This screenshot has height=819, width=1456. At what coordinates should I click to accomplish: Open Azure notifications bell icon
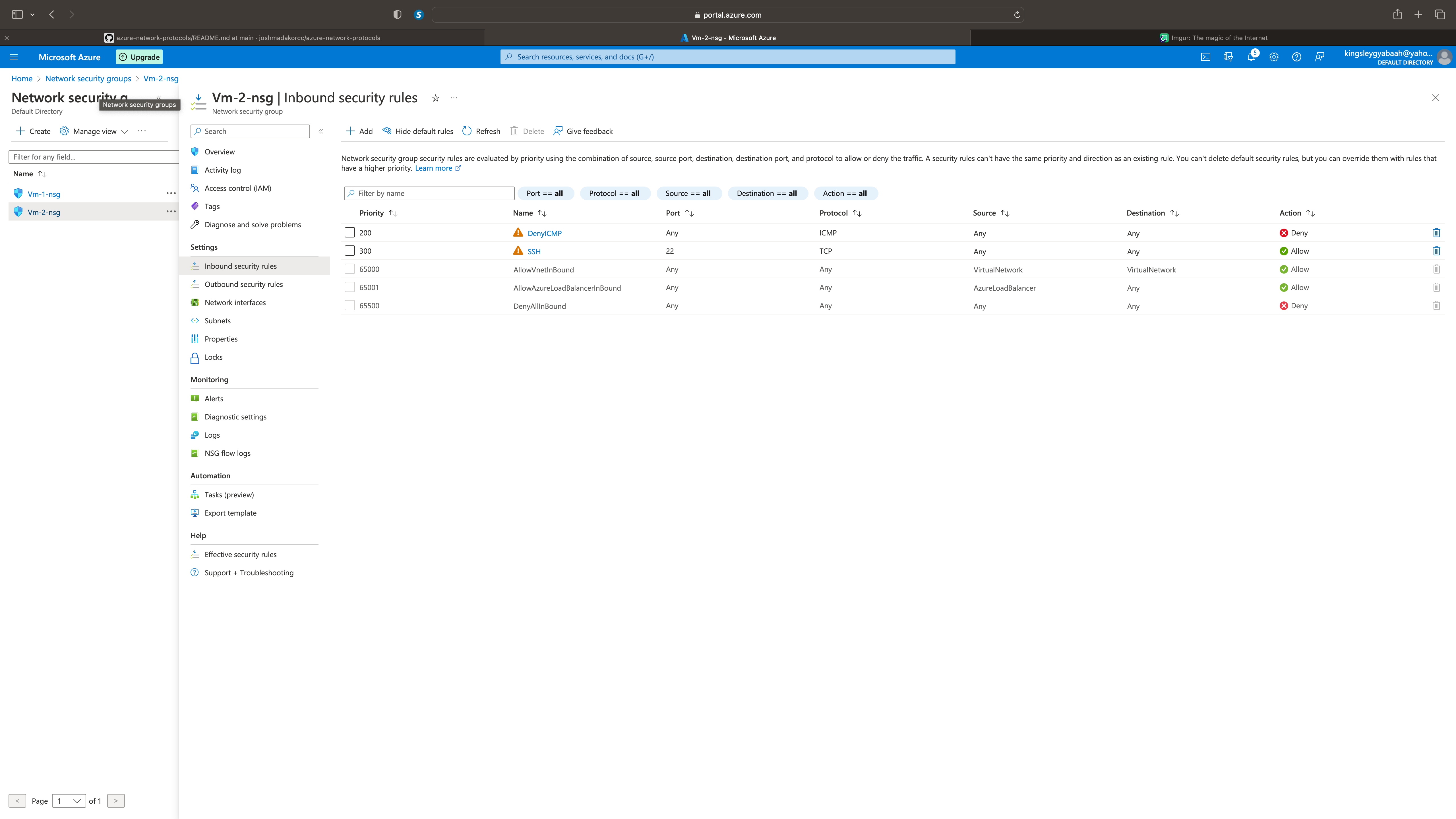[x=1251, y=57]
